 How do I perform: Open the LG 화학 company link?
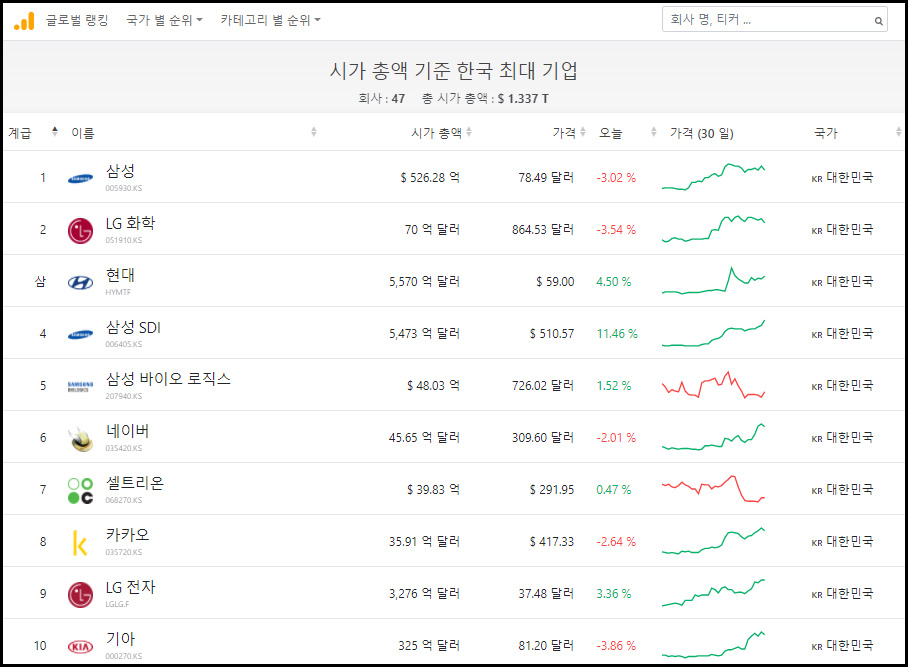click(x=130, y=223)
